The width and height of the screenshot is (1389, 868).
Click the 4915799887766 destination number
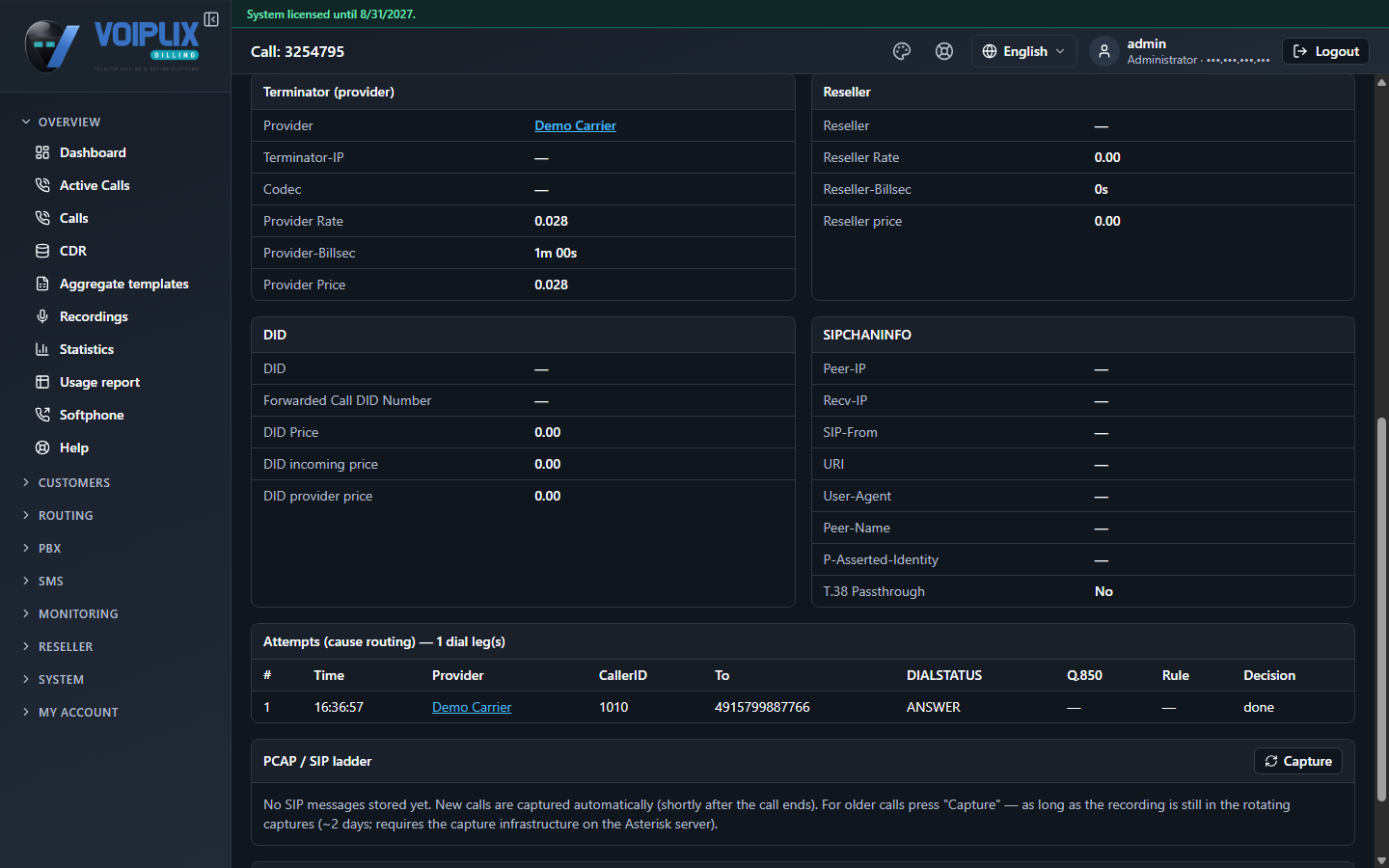(762, 707)
